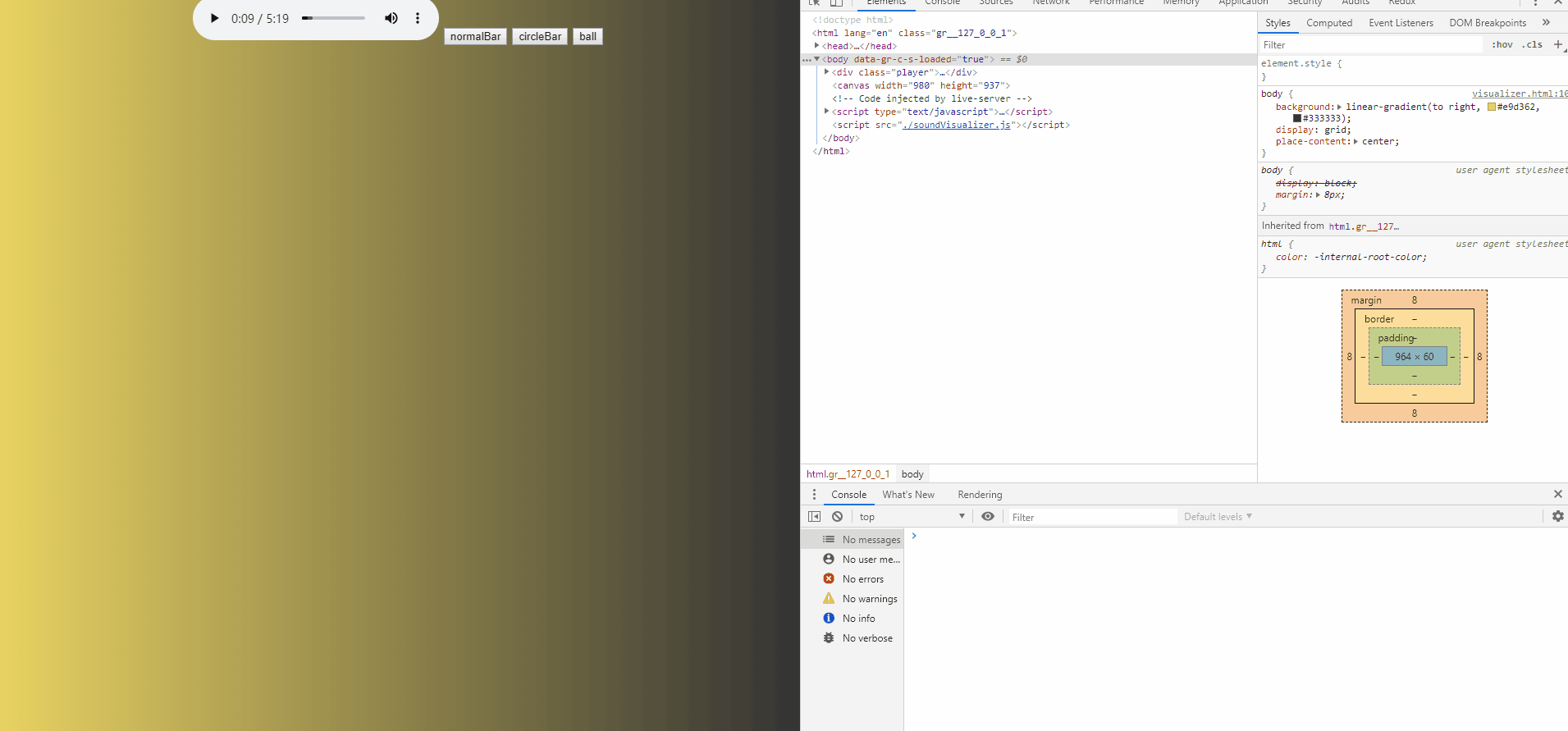1568x731 pixels.
Task: Select the No errors sidebar filter
Action: (x=852, y=578)
